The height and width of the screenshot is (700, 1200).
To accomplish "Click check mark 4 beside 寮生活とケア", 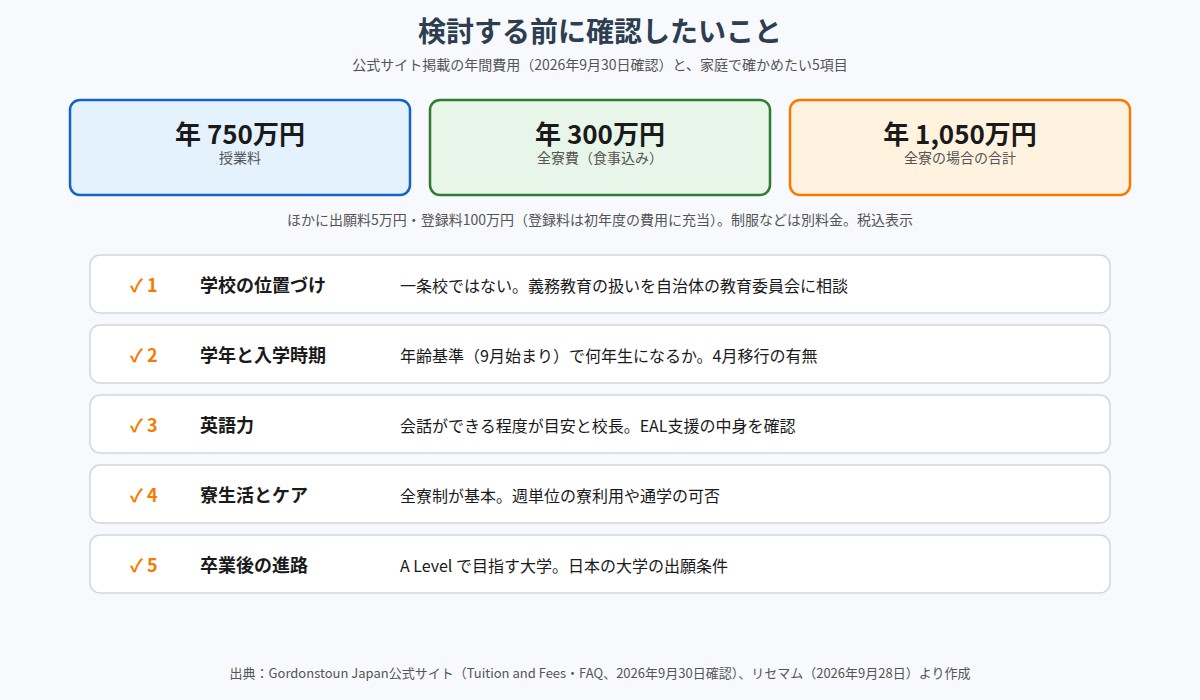I will (x=143, y=495).
